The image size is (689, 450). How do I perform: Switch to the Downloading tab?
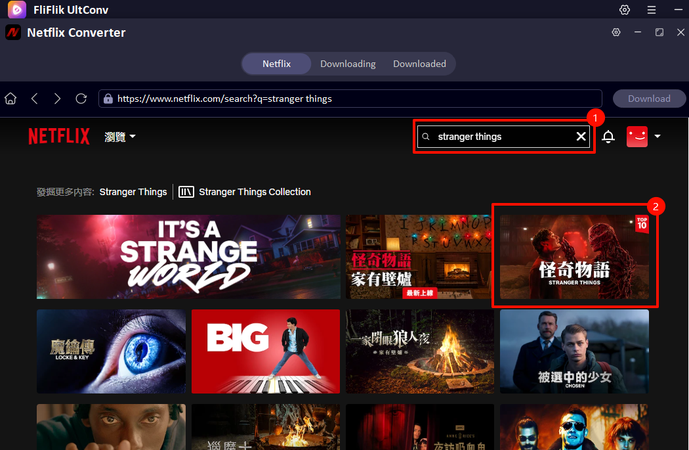(x=348, y=64)
